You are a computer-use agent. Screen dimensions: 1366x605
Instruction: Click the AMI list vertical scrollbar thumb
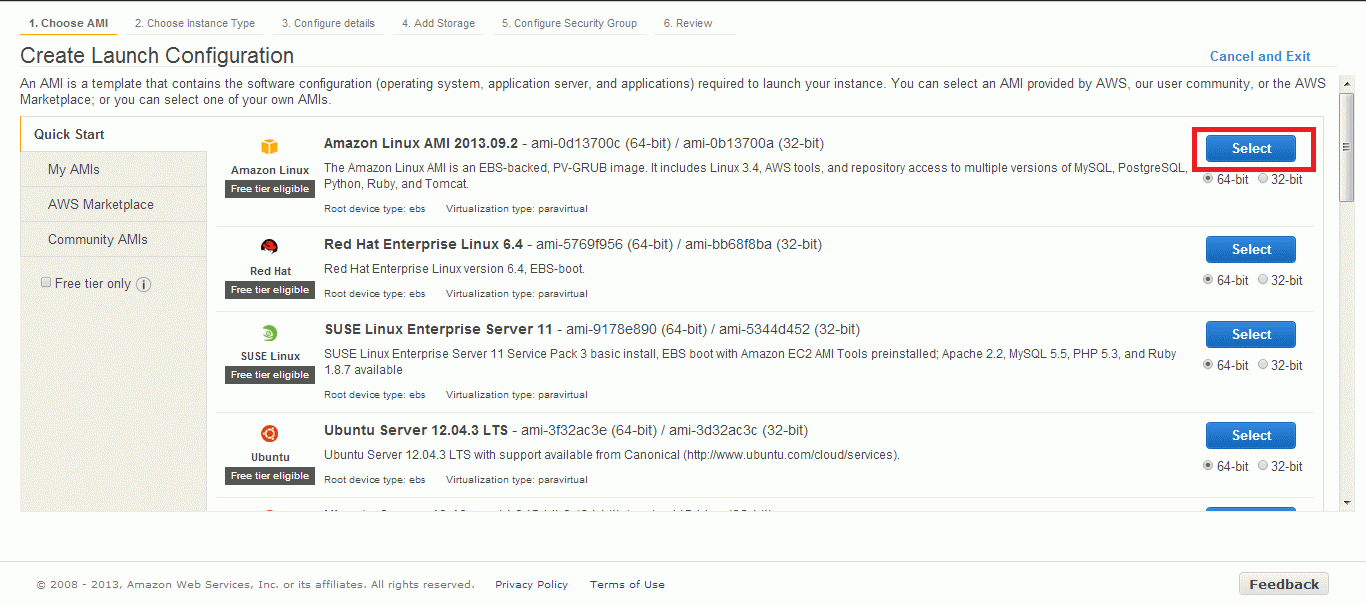(1346, 148)
